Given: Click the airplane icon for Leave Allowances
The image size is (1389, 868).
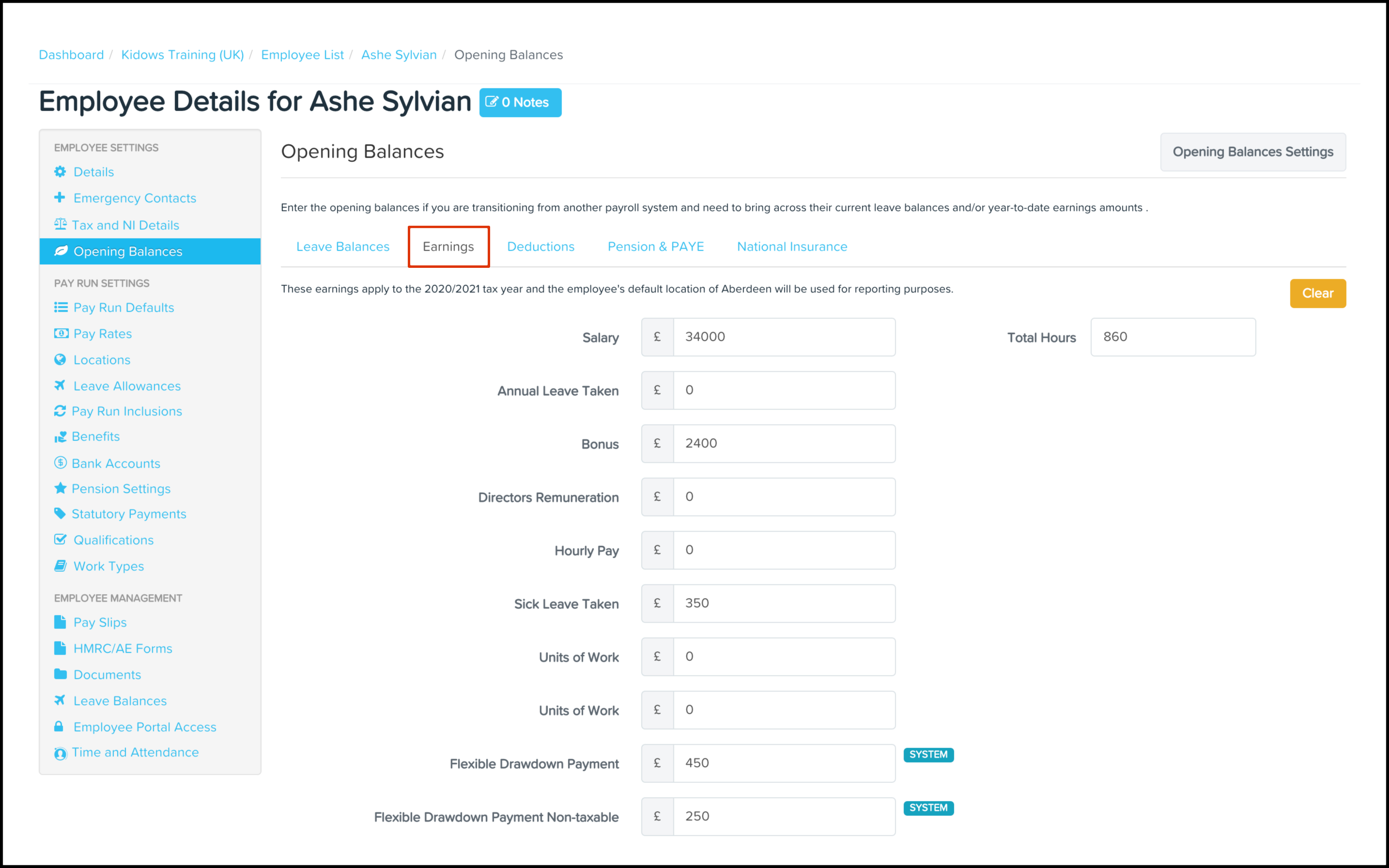Looking at the screenshot, I should [x=60, y=385].
